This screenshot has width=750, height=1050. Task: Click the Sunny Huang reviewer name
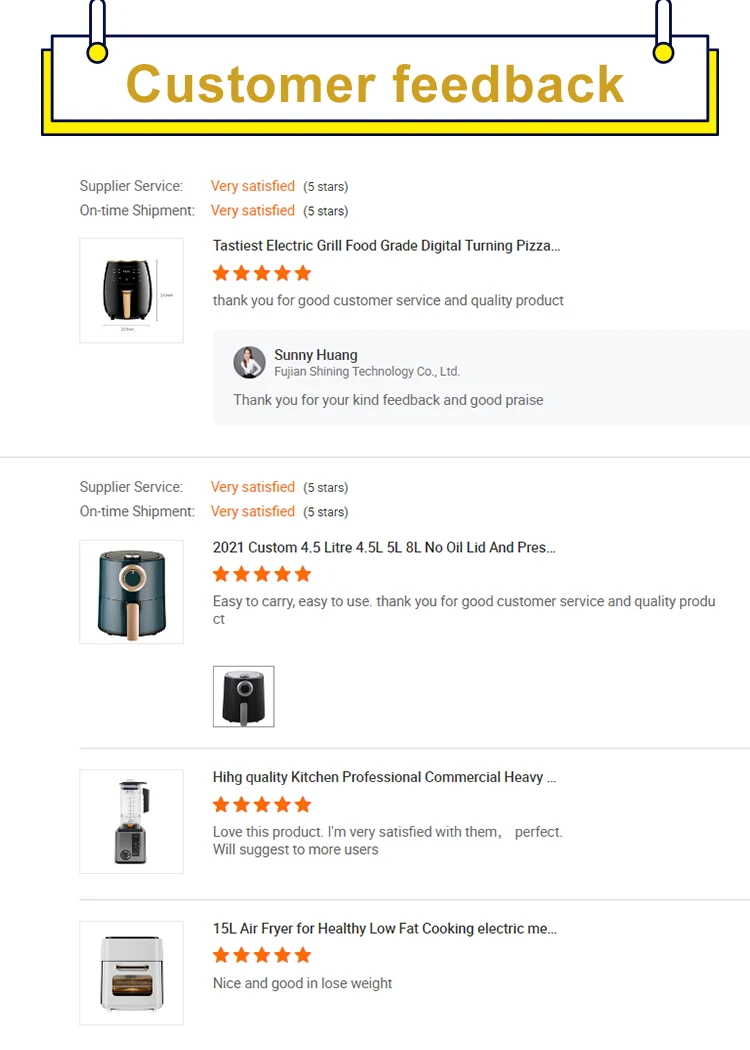pyautogui.click(x=315, y=355)
